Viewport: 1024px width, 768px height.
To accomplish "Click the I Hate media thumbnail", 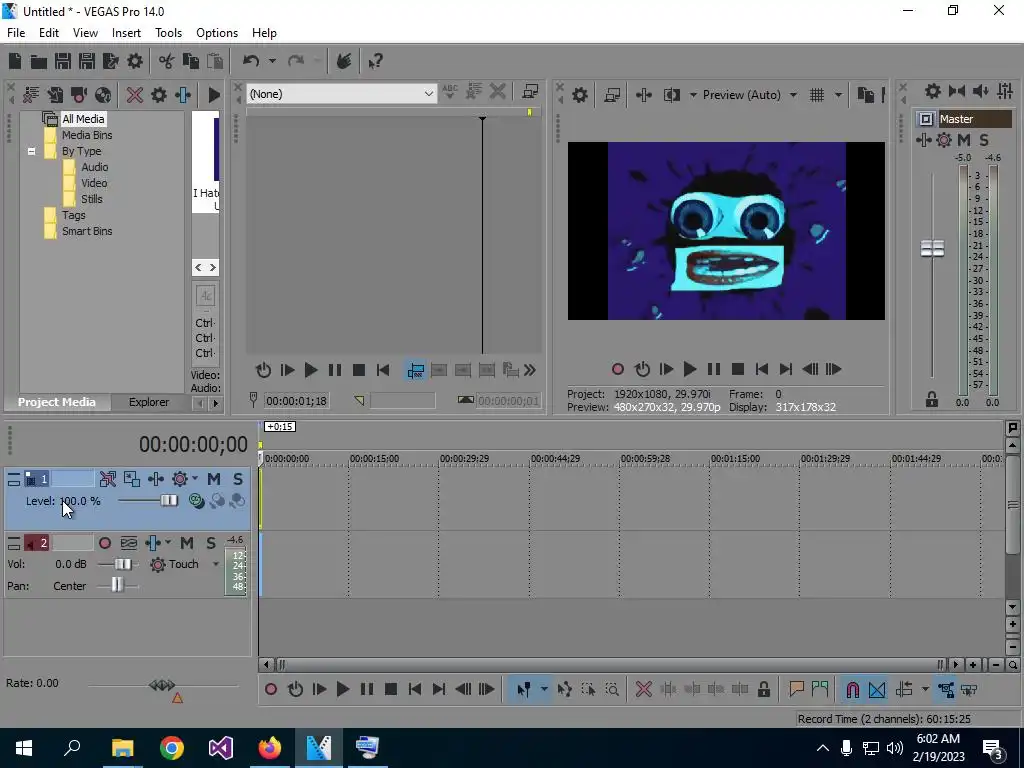I will [206, 162].
